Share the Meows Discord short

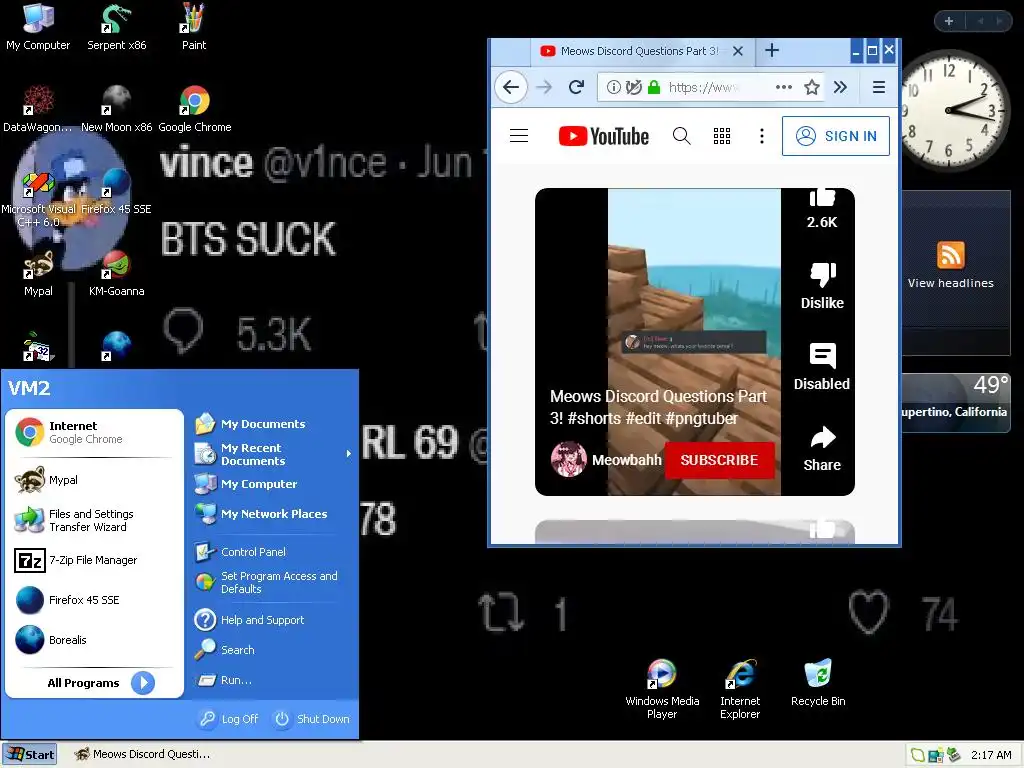coord(822,448)
